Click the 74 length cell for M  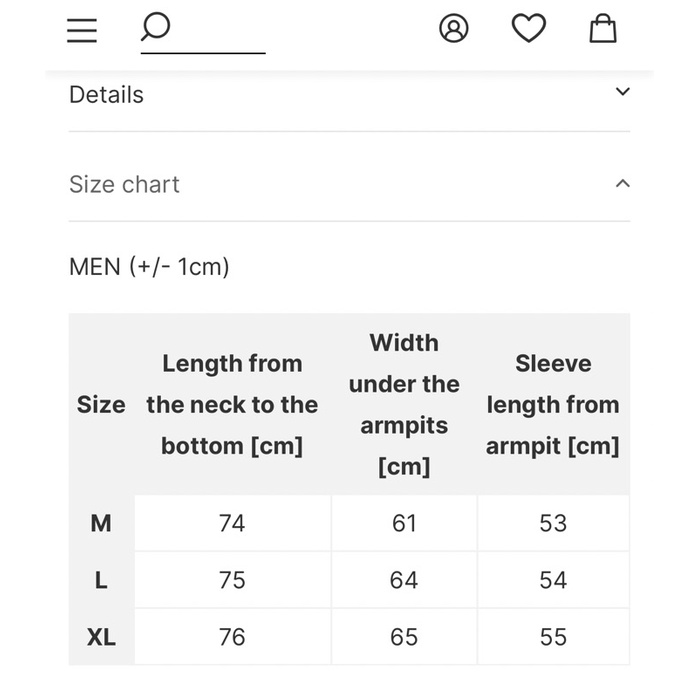point(232,523)
